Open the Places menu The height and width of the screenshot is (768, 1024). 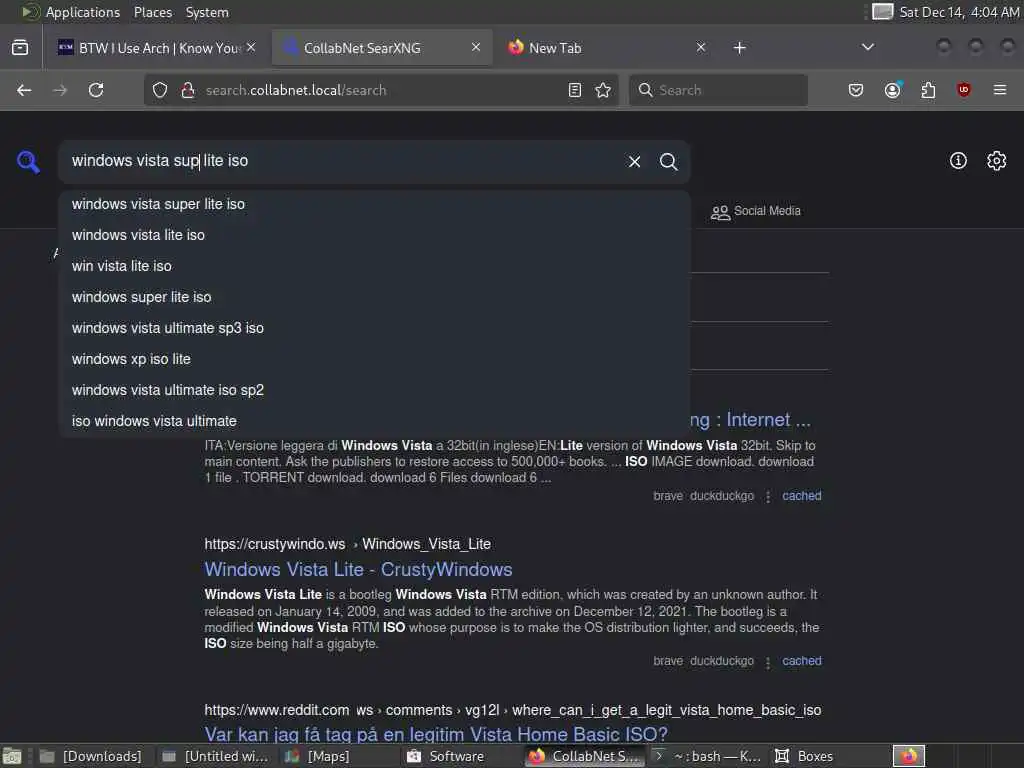(x=153, y=12)
